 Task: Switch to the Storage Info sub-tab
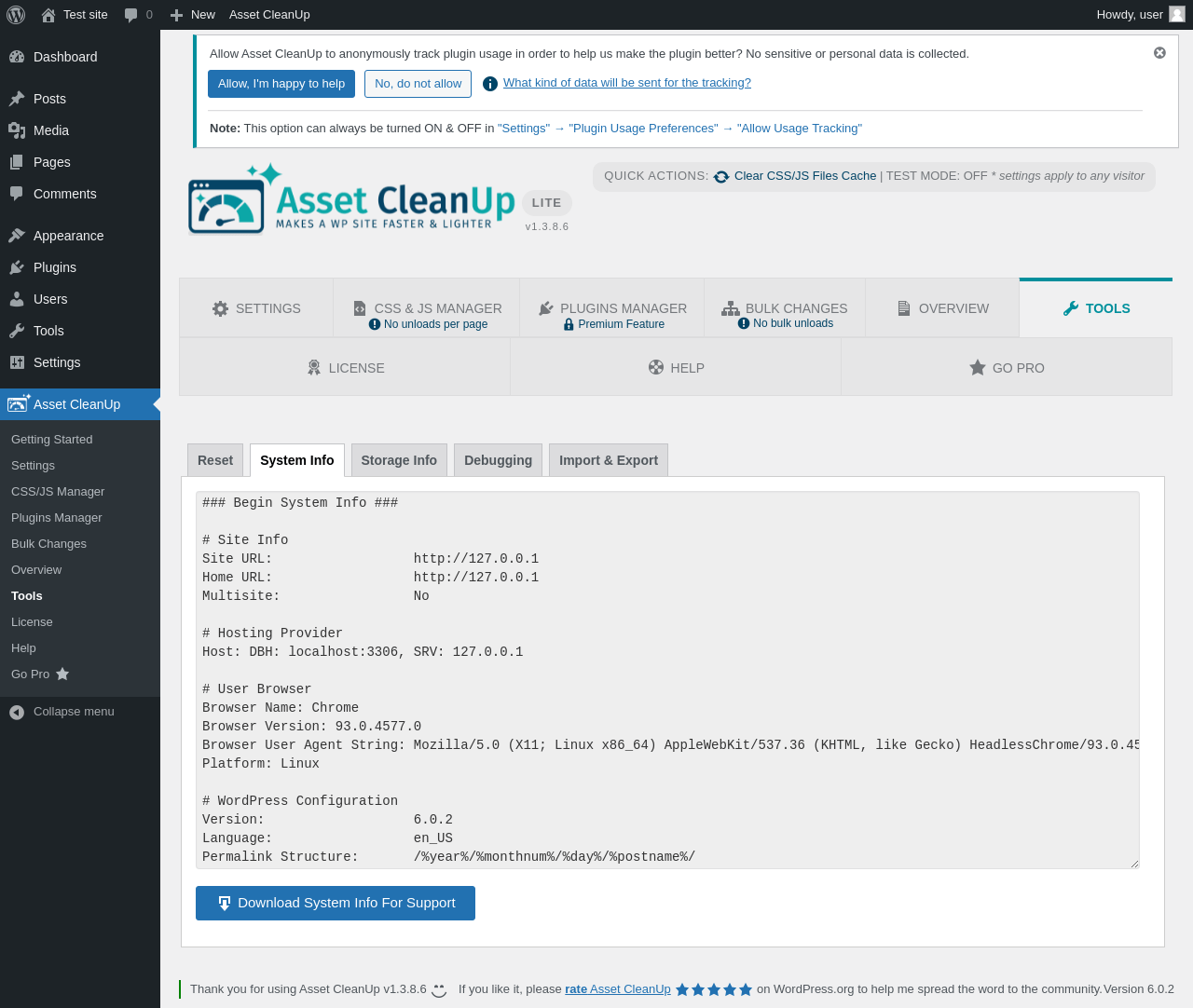(x=399, y=460)
